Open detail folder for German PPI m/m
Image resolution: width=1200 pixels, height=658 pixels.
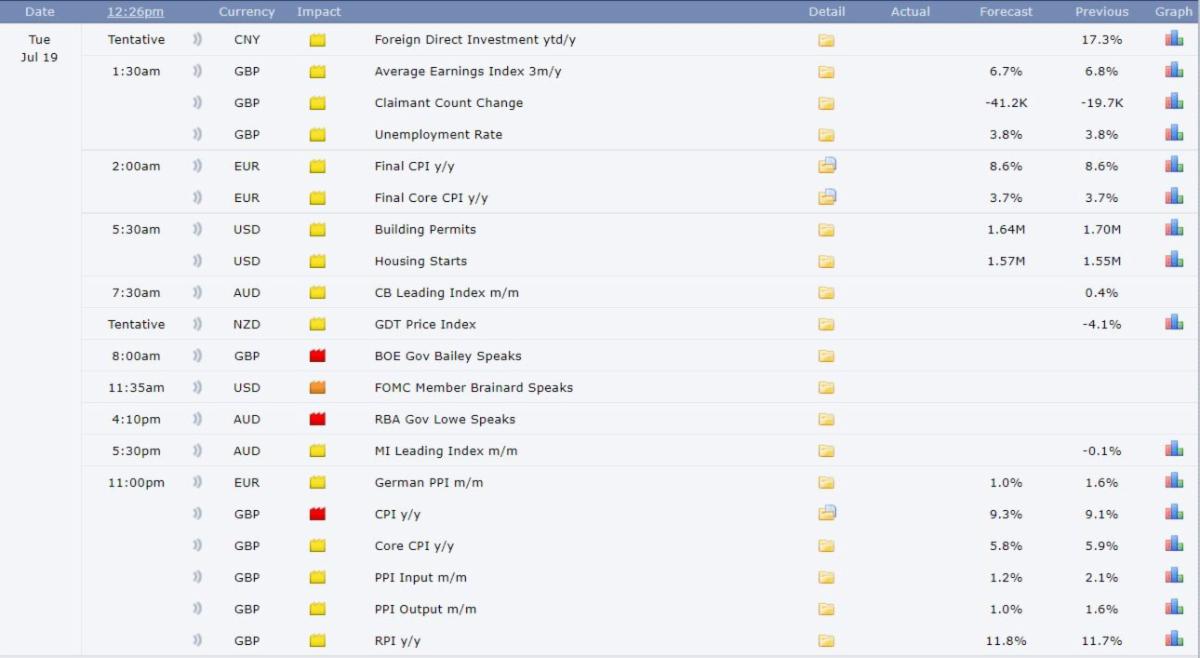click(826, 484)
